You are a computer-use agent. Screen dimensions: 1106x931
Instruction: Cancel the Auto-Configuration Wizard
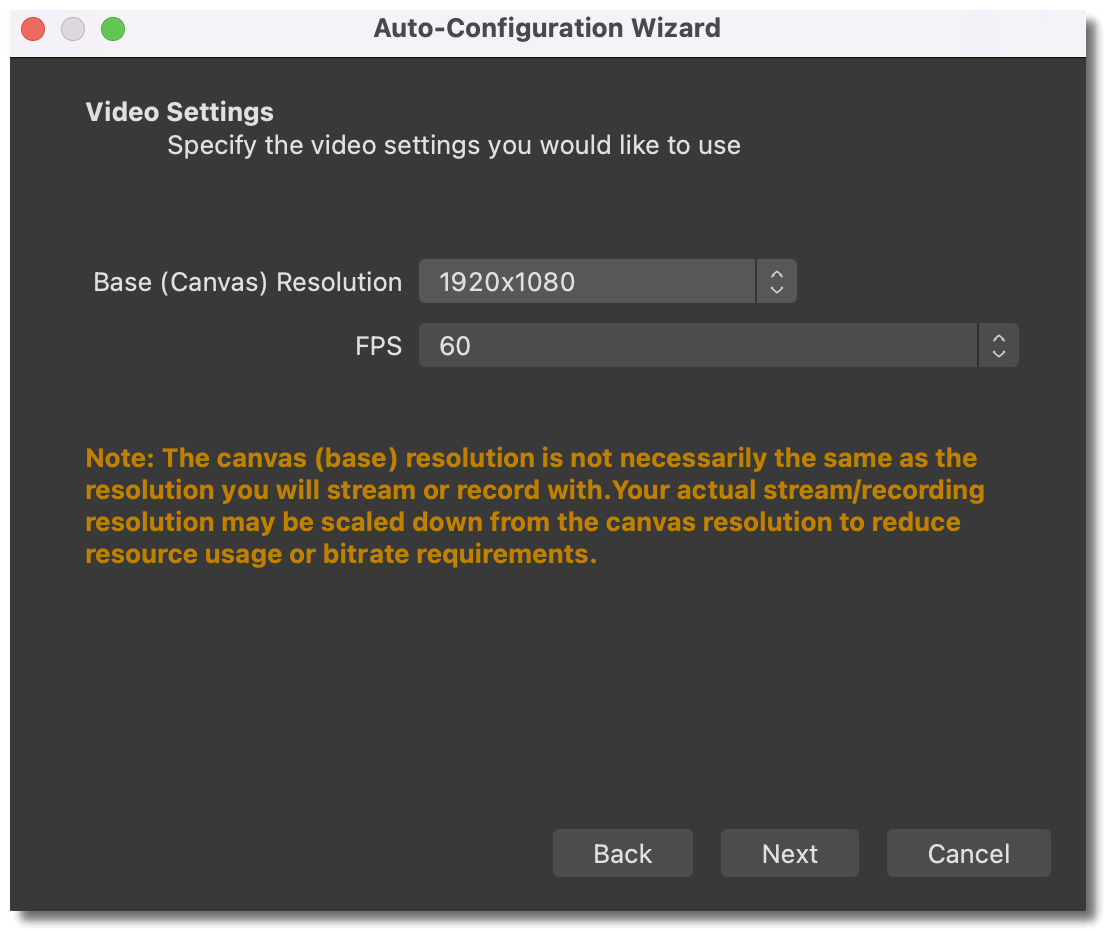pyautogui.click(x=968, y=854)
